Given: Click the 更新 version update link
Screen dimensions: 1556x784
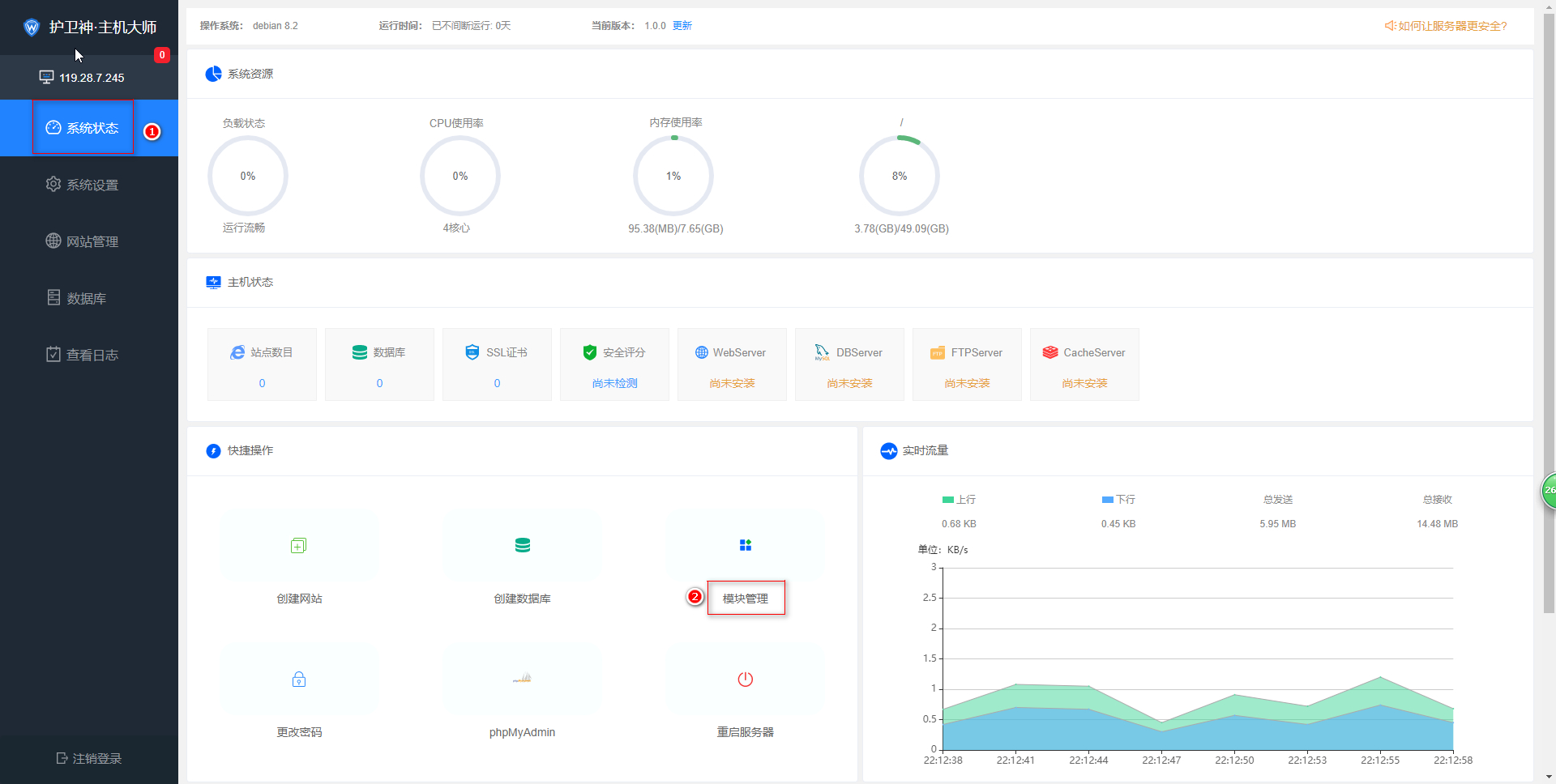Looking at the screenshot, I should [682, 26].
